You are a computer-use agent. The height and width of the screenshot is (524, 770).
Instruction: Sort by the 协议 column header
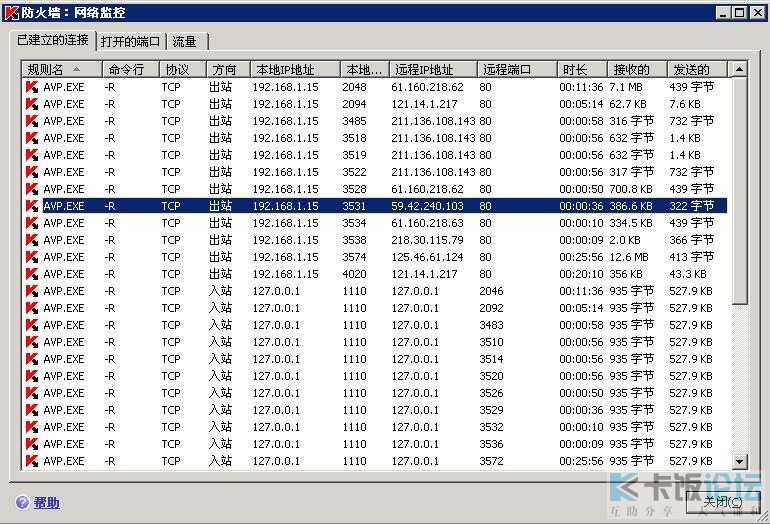click(182, 70)
